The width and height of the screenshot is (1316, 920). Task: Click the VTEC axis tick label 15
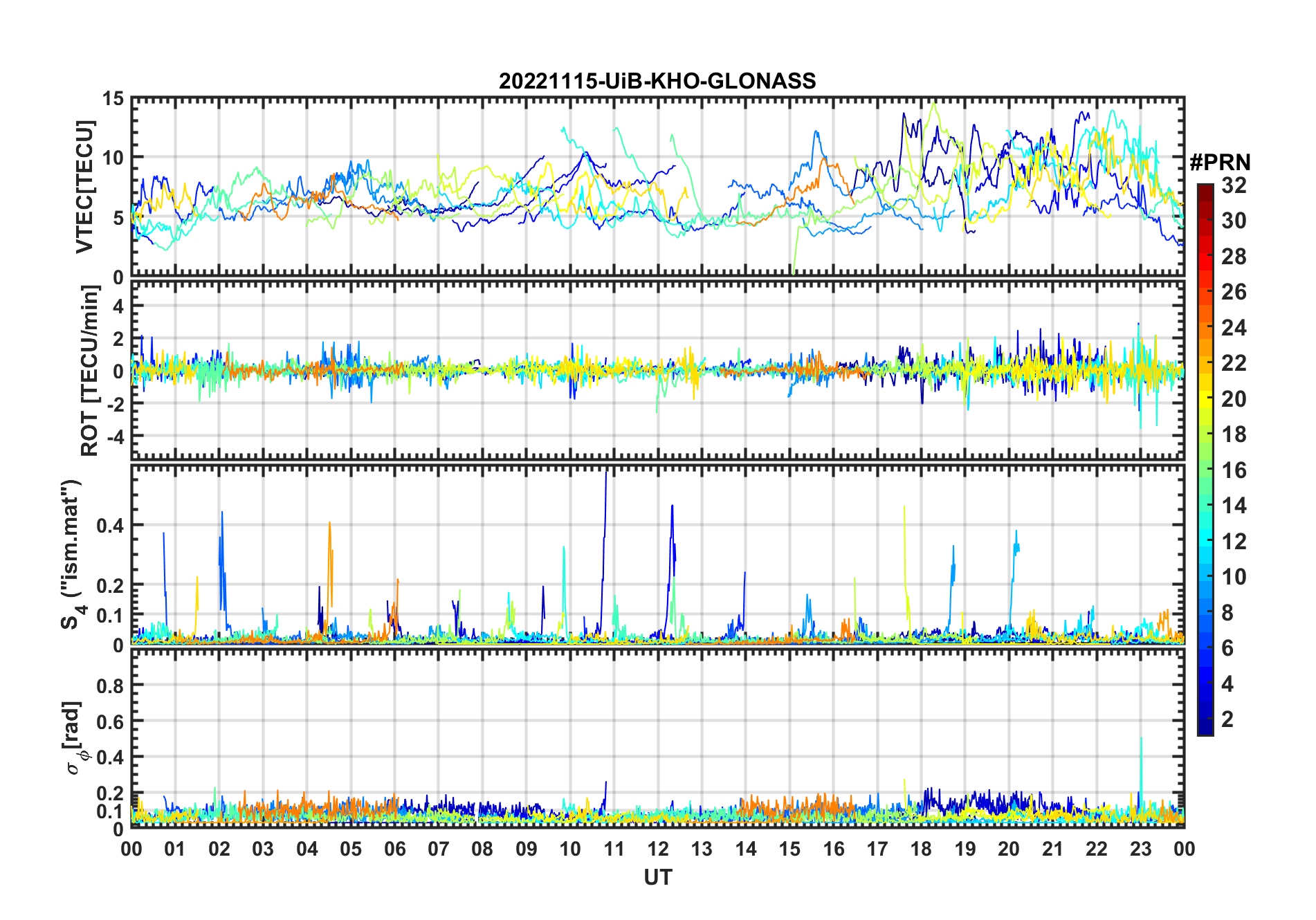click(x=113, y=99)
